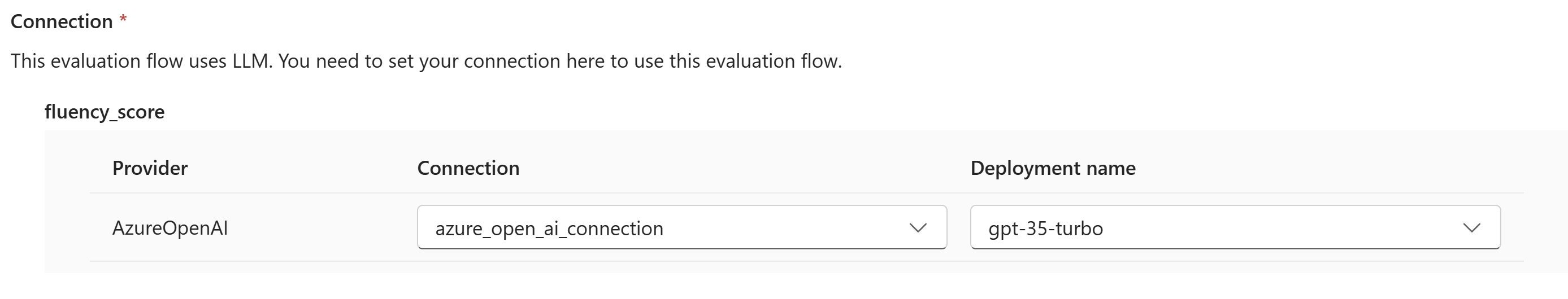Click the Connection column header in the table
The image size is (1568, 299).
point(468,168)
